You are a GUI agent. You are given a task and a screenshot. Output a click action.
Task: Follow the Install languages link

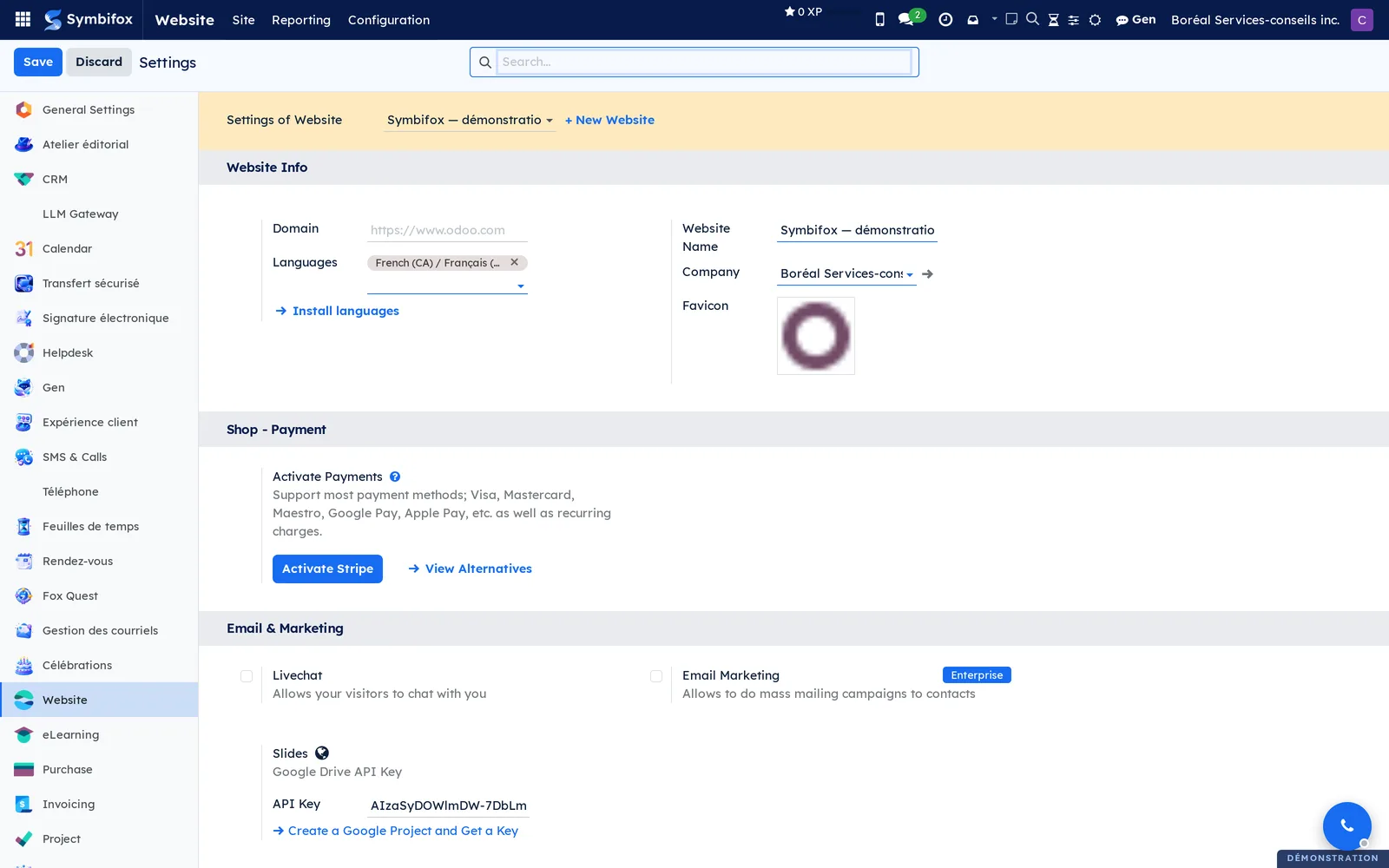coord(338,311)
